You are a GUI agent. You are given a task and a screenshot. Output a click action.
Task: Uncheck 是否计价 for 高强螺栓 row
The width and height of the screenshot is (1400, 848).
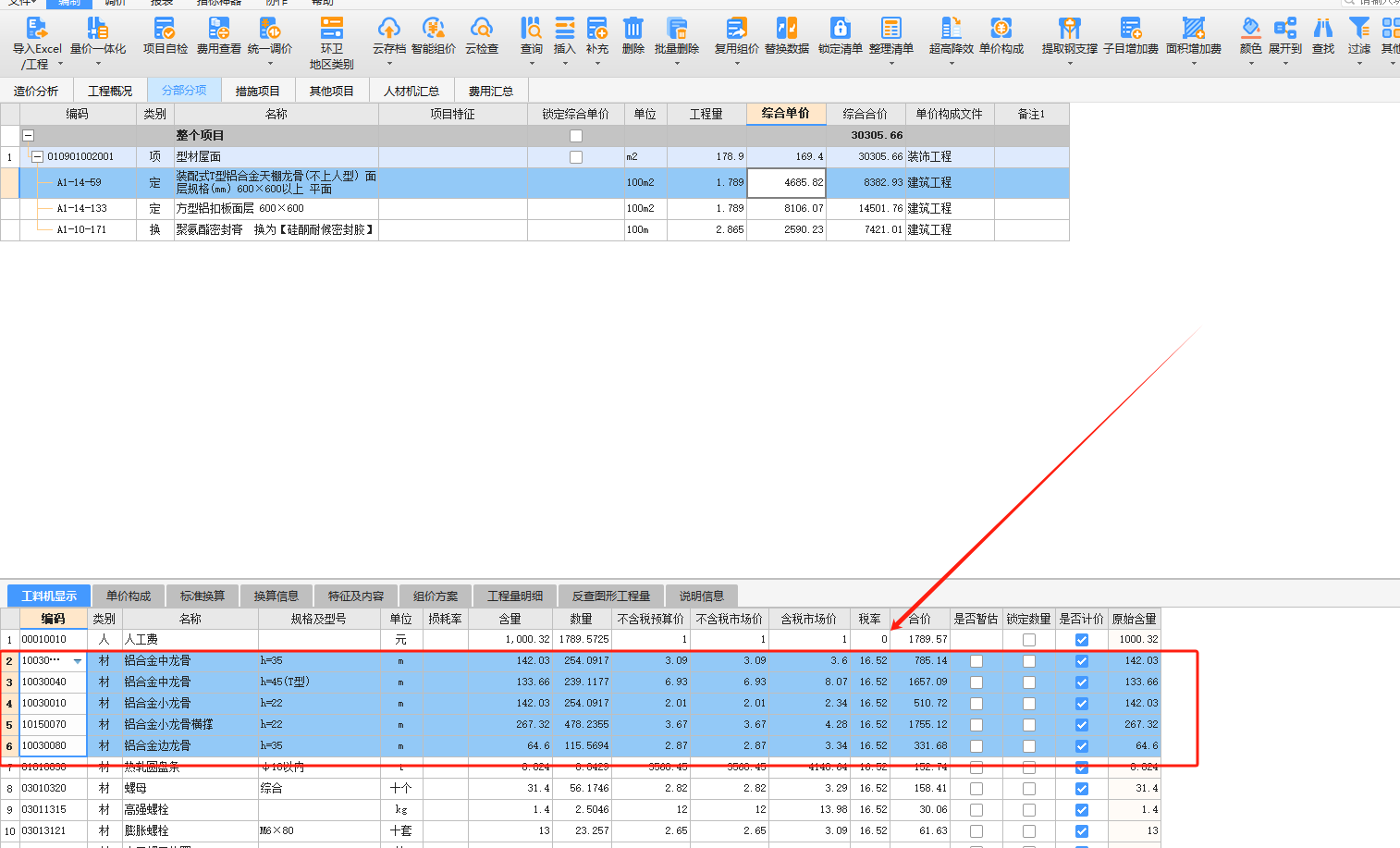pyautogui.click(x=1082, y=810)
